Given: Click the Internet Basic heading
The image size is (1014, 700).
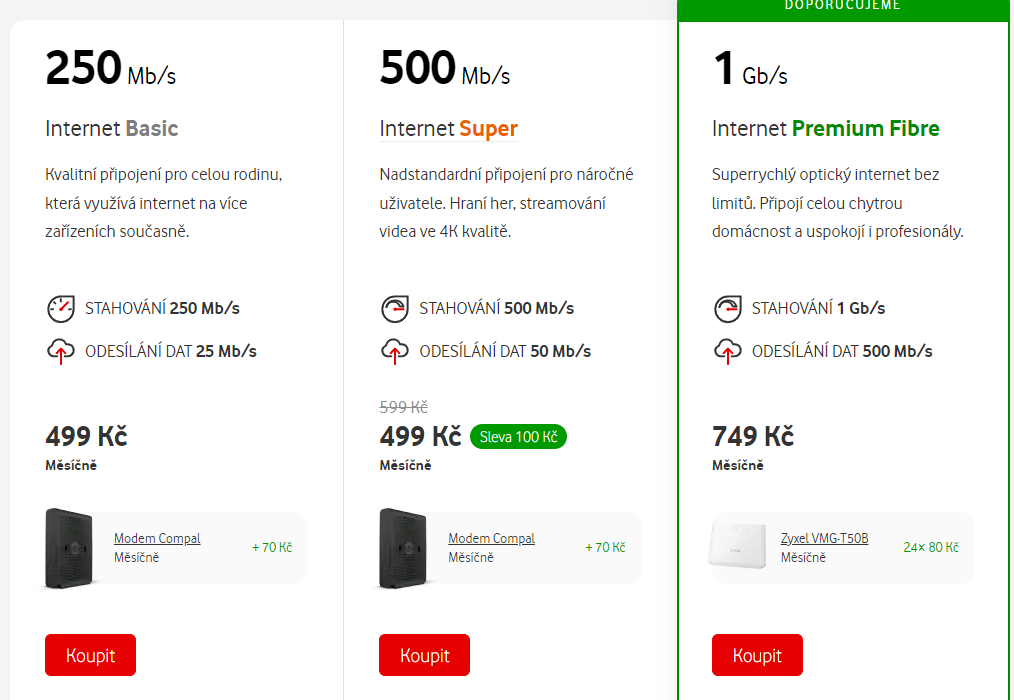Looking at the screenshot, I should pos(112,129).
